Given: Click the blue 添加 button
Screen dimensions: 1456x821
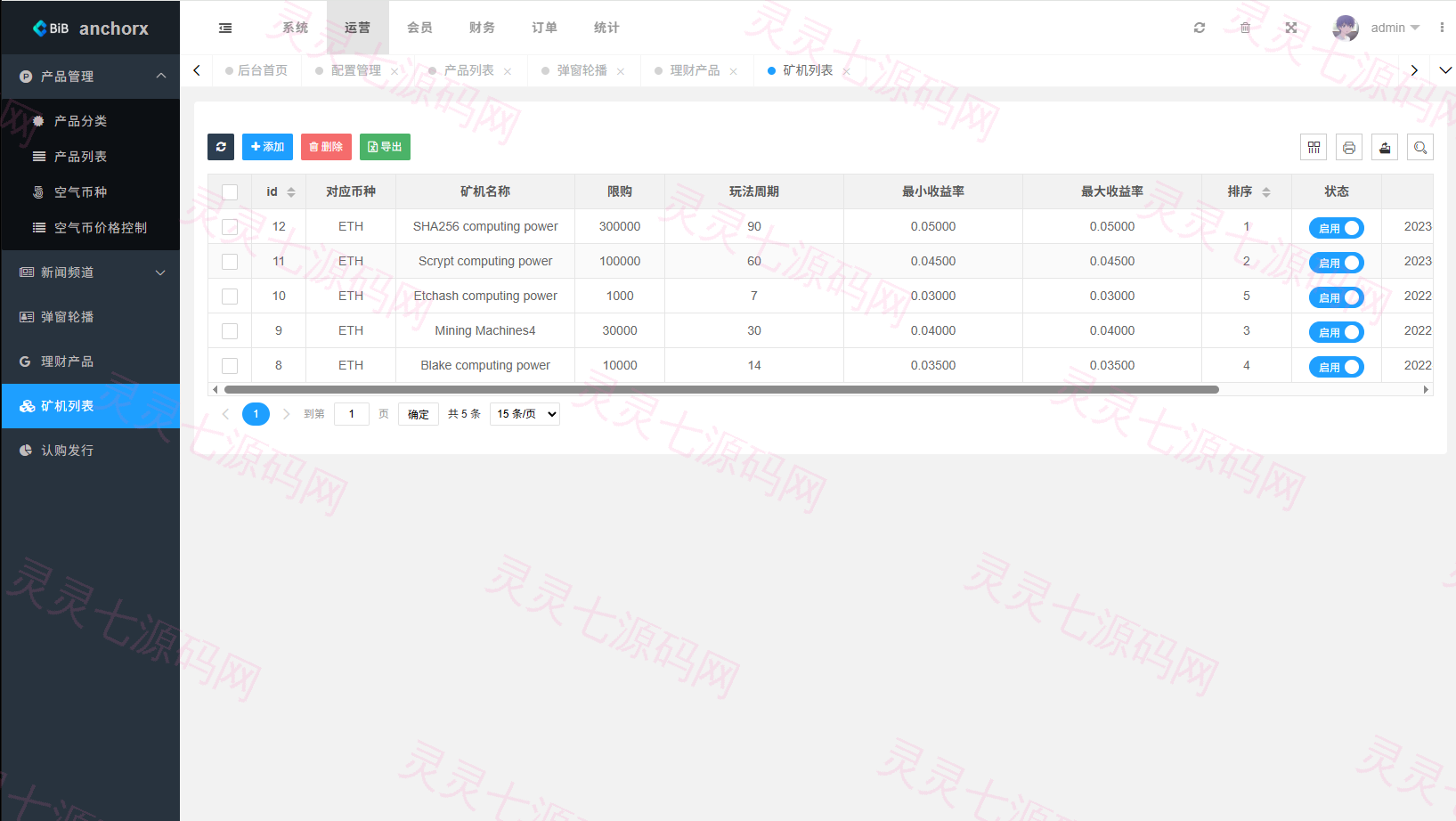Looking at the screenshot, I should pos(267,147).
